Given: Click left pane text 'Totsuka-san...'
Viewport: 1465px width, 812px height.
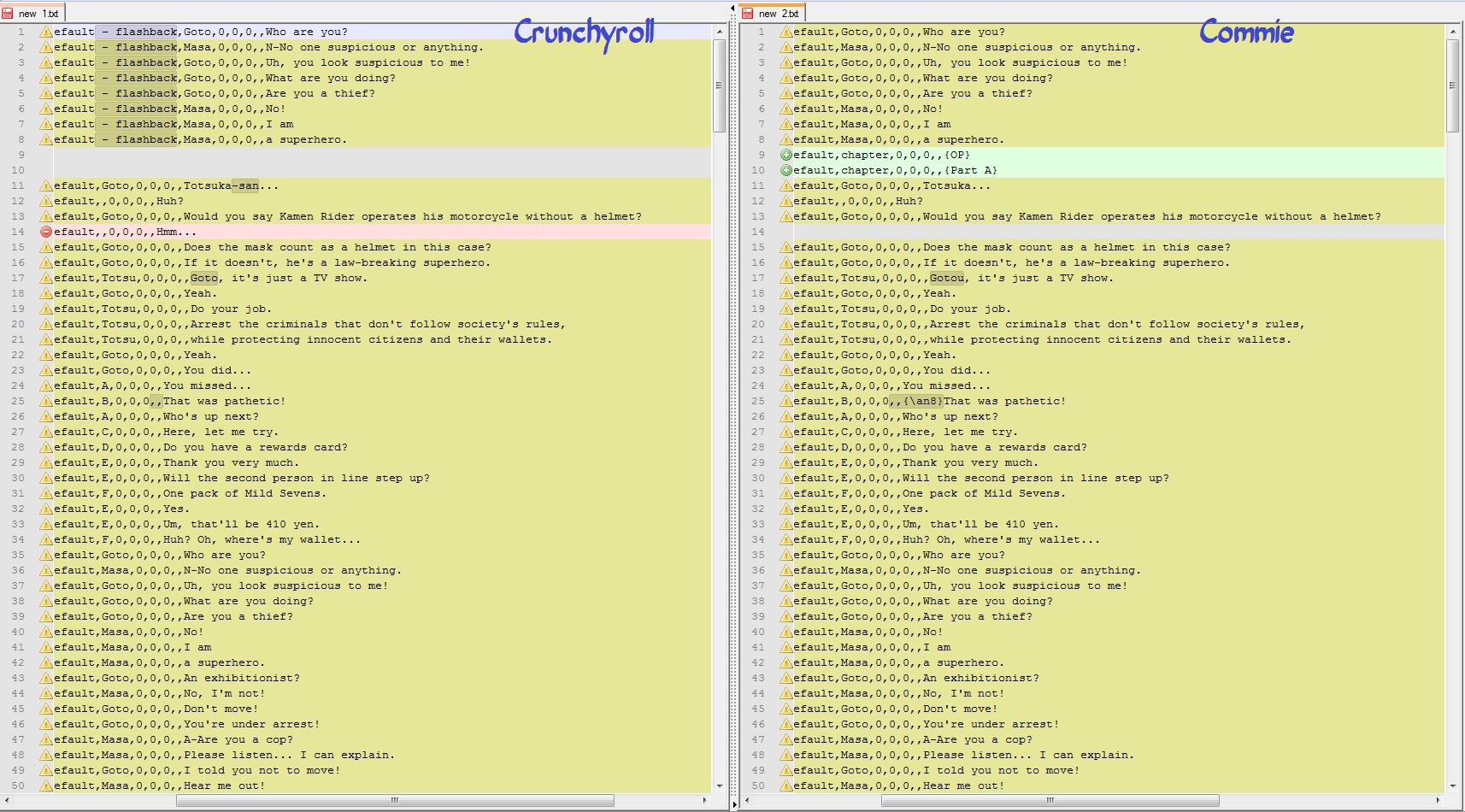Looking at the screenshot, I should [x=231, y=185].
